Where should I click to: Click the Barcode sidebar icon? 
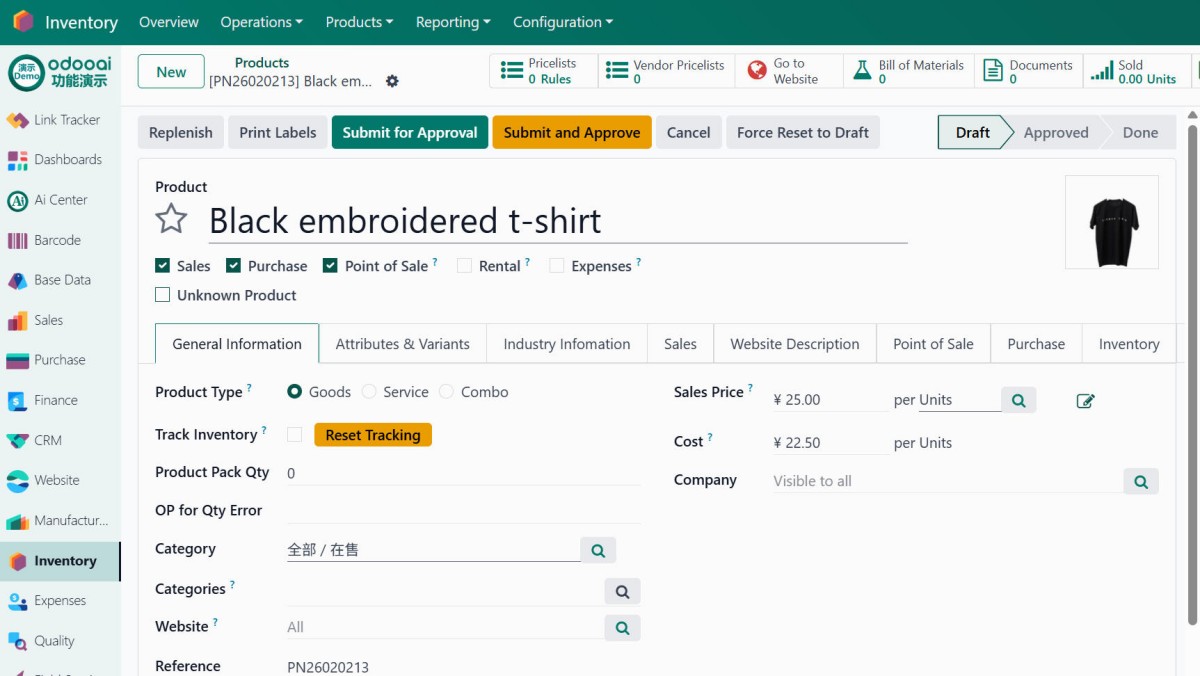click(x=18, y=240)
